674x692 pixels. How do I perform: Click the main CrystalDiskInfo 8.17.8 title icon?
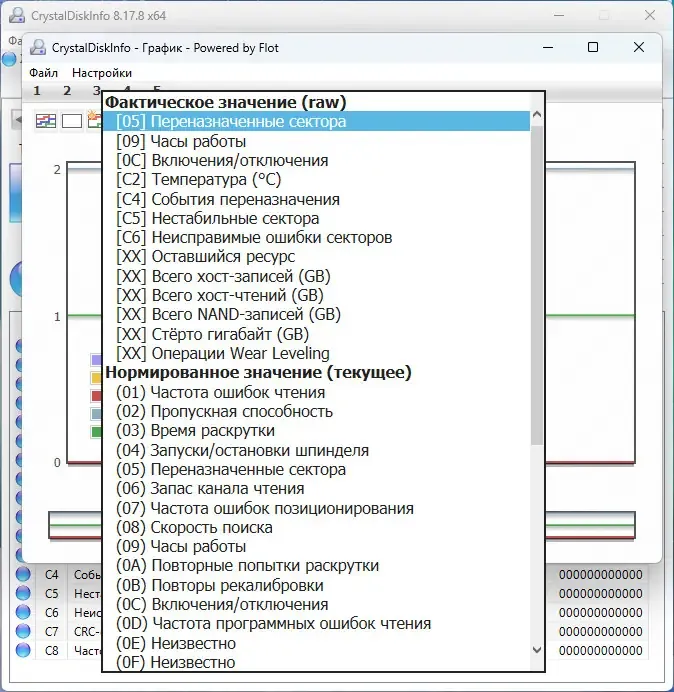pyautogui.click(x=17, y=15)
